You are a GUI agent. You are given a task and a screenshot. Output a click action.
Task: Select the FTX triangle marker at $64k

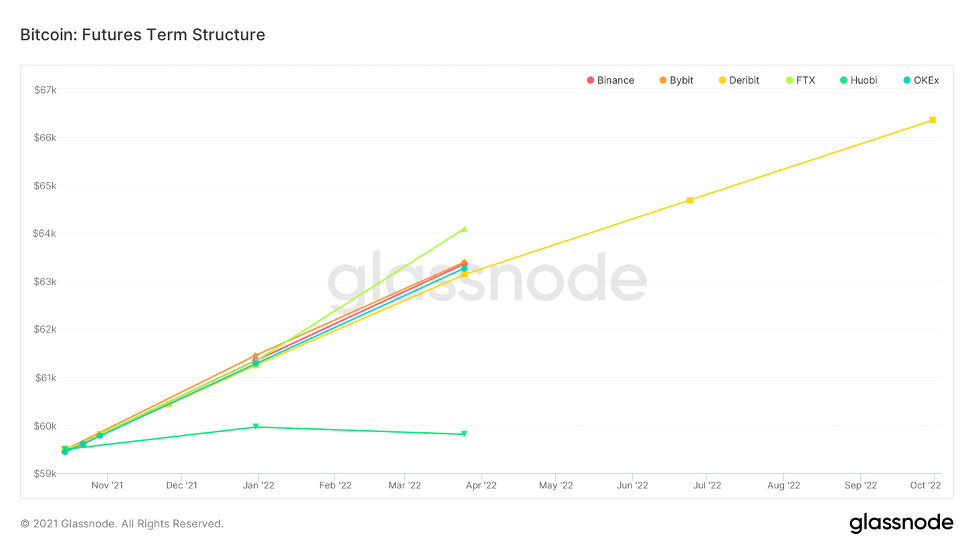coord(464,229)
